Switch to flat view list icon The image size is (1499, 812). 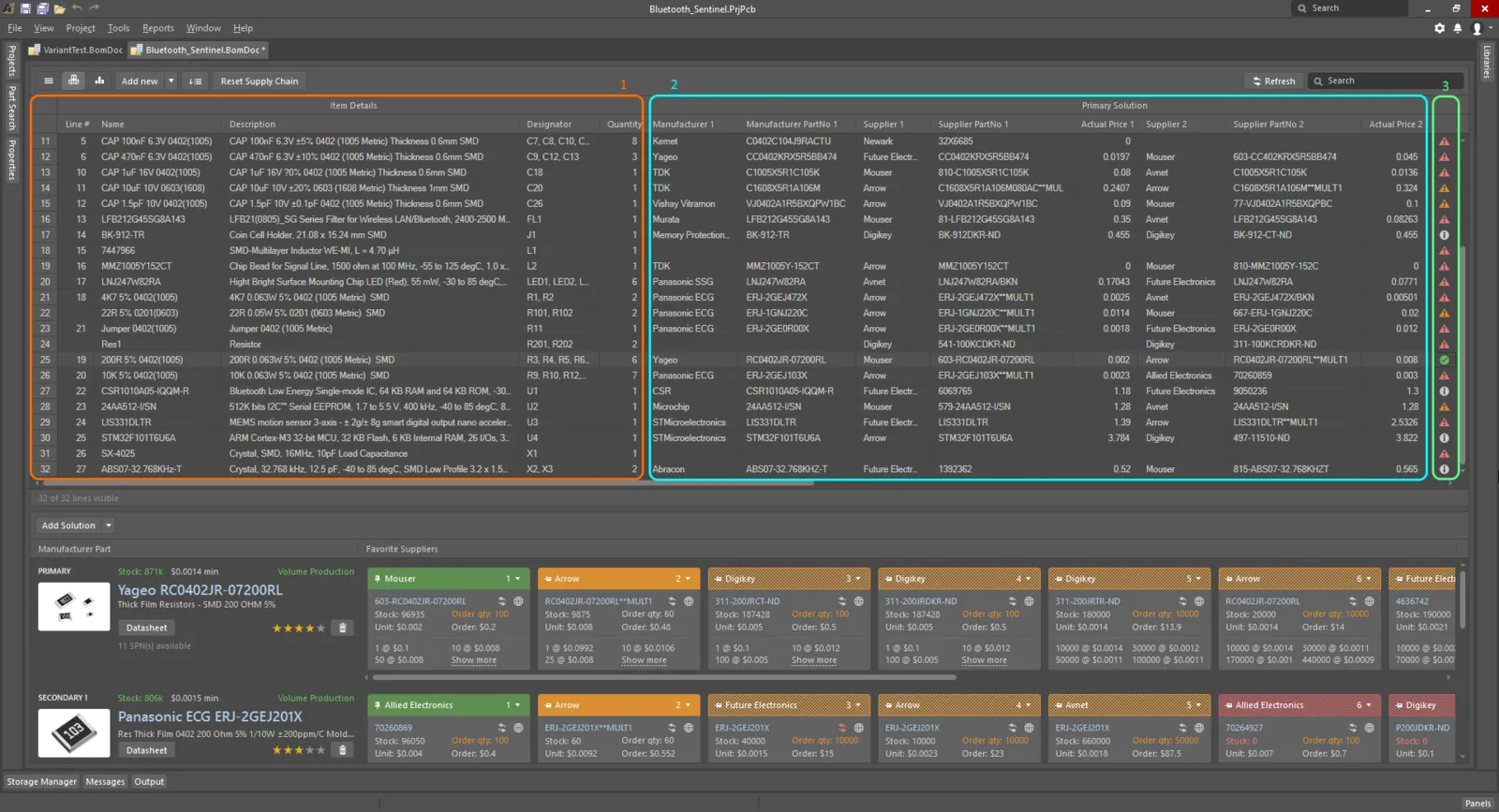point(49,81)
